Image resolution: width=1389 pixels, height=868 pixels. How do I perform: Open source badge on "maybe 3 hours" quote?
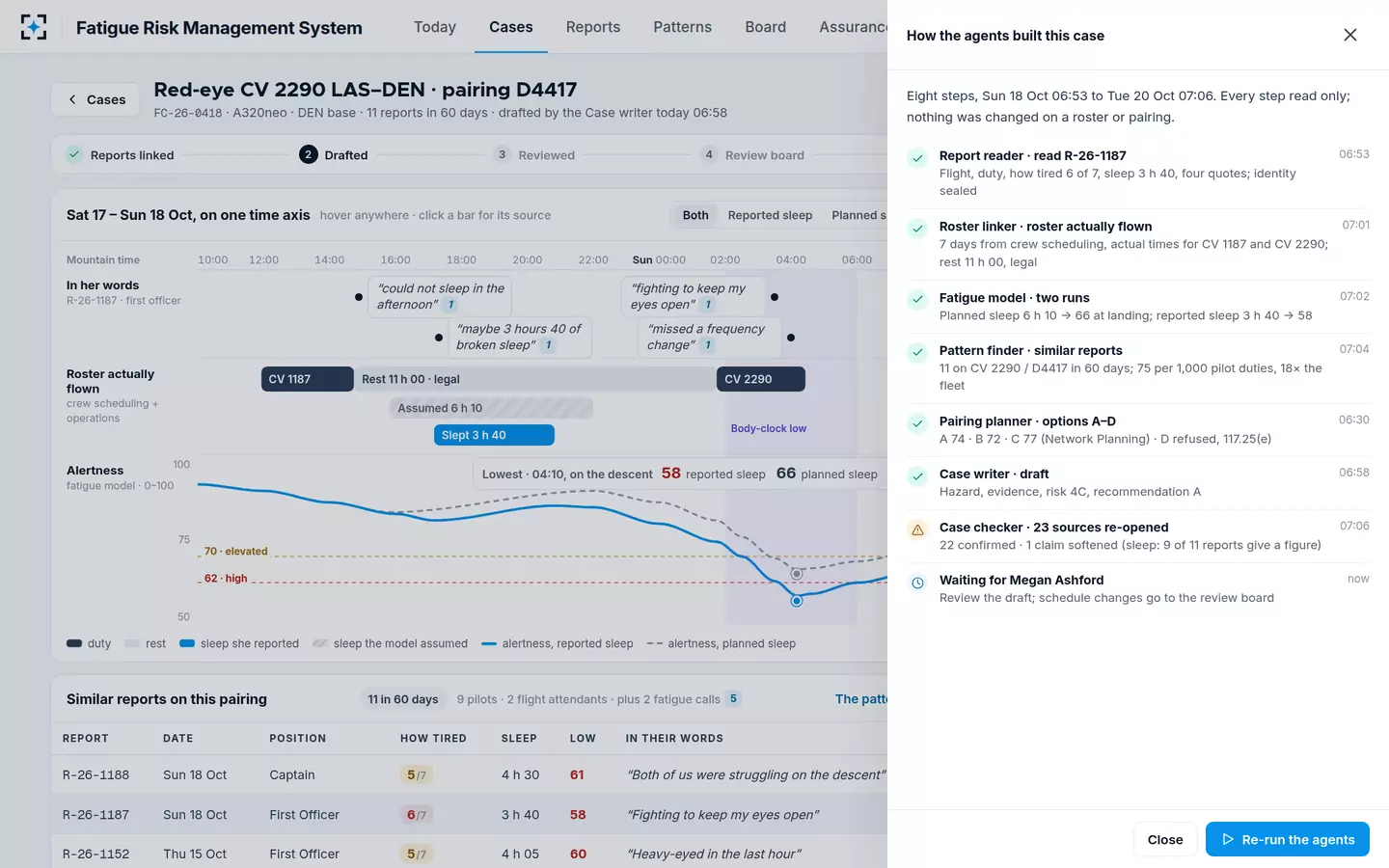click(x=548, y=345)
